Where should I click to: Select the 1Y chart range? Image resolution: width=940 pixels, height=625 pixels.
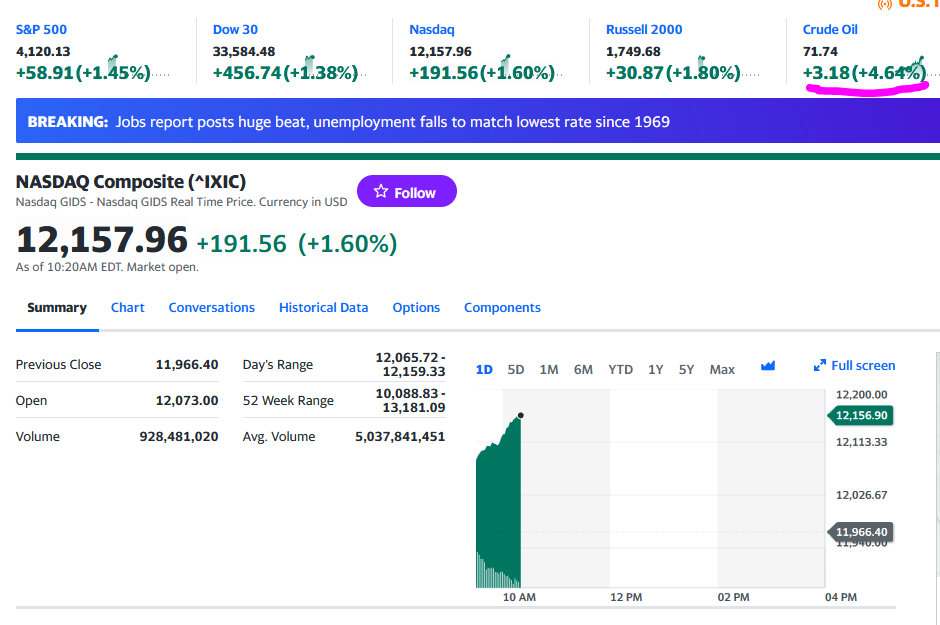click(656, 370)
